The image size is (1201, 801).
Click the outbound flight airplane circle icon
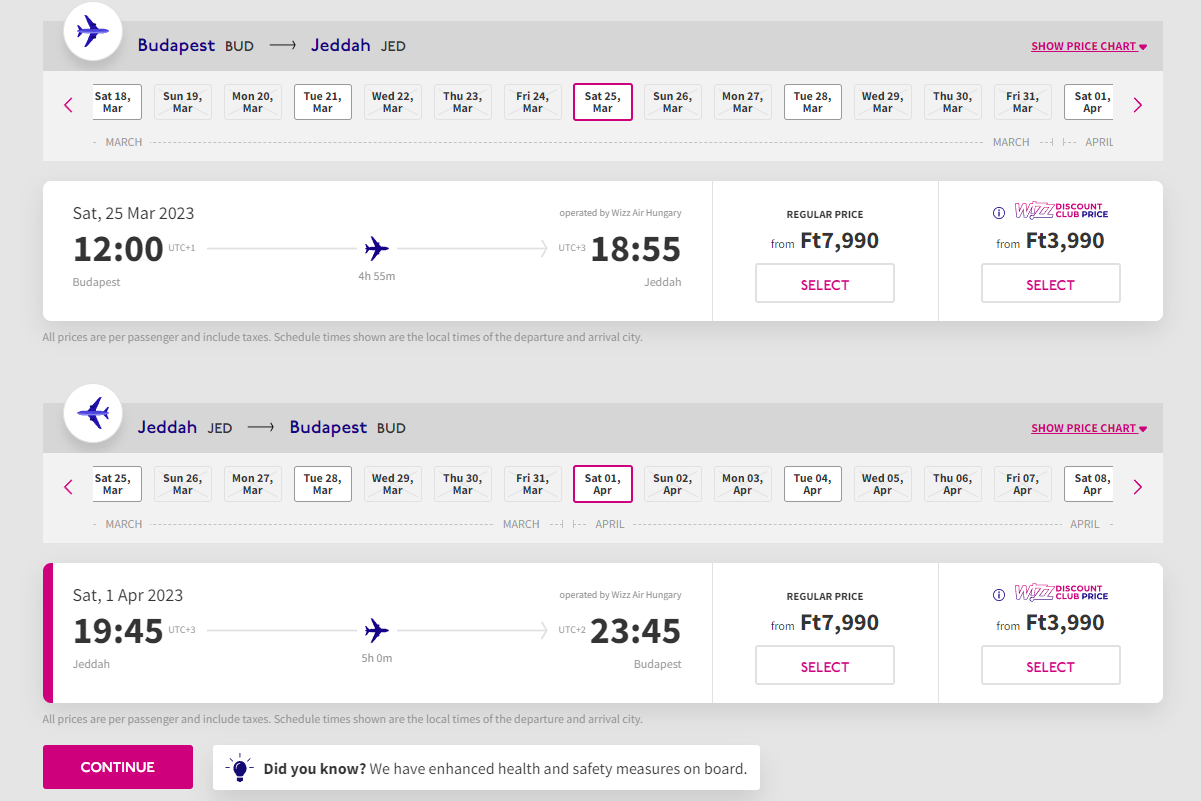pyautogui.click(x=93, y=32)
